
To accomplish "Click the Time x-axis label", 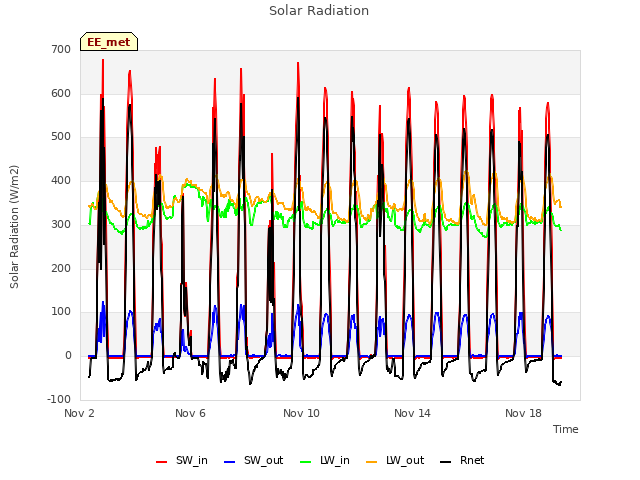I will click(x=566, y=429).
